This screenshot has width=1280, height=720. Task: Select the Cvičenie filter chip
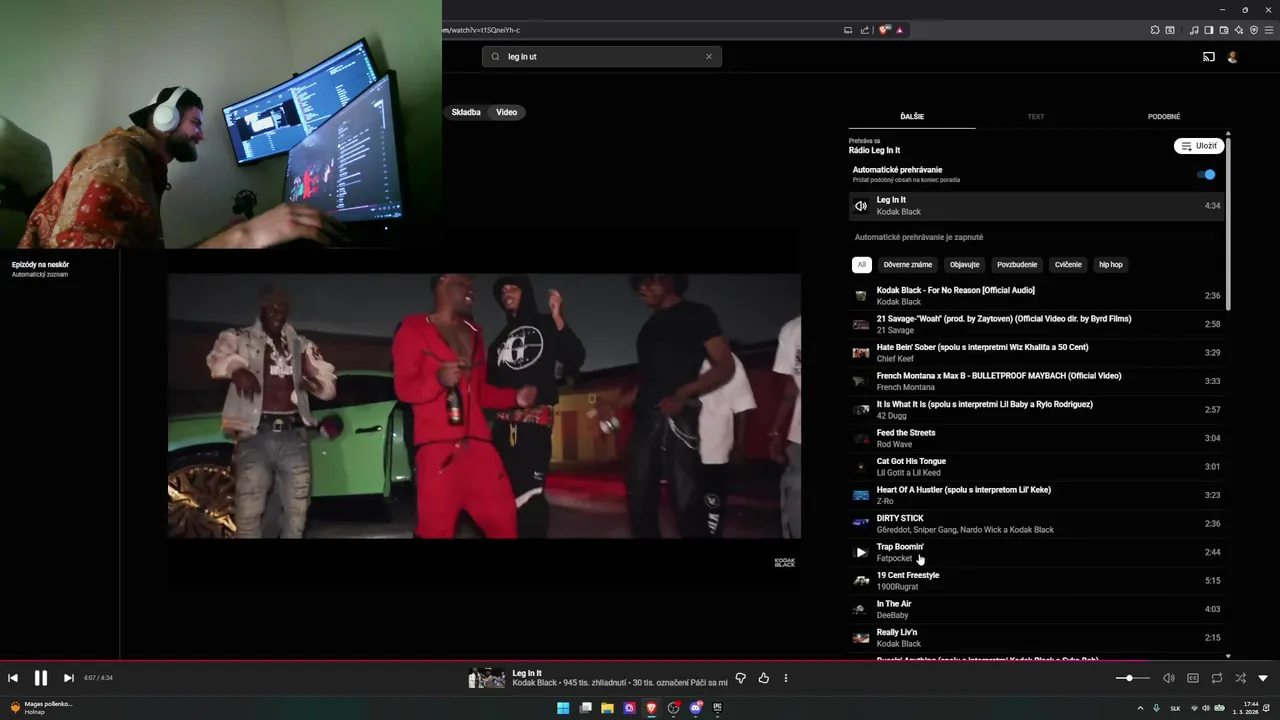(x=1068, y=265)
